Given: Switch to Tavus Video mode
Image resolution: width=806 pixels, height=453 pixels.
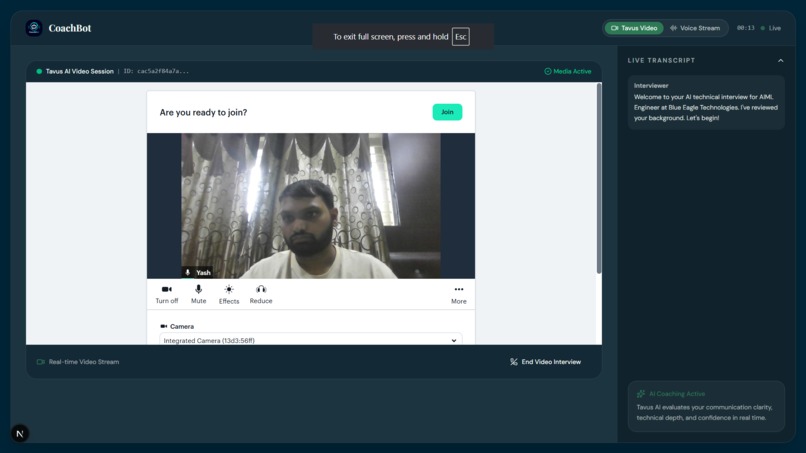Looking at the screenshot, I should coord(634,28).
